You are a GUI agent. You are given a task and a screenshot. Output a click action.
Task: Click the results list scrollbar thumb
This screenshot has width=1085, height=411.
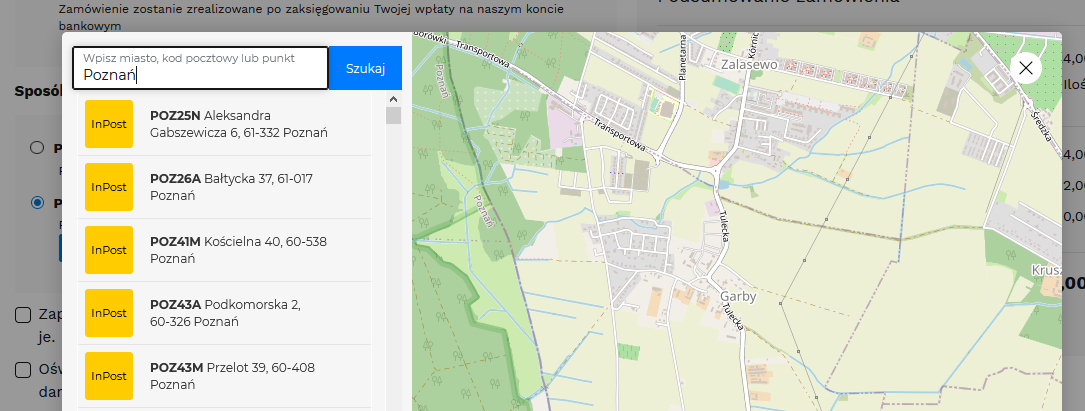tap(393, 116)
